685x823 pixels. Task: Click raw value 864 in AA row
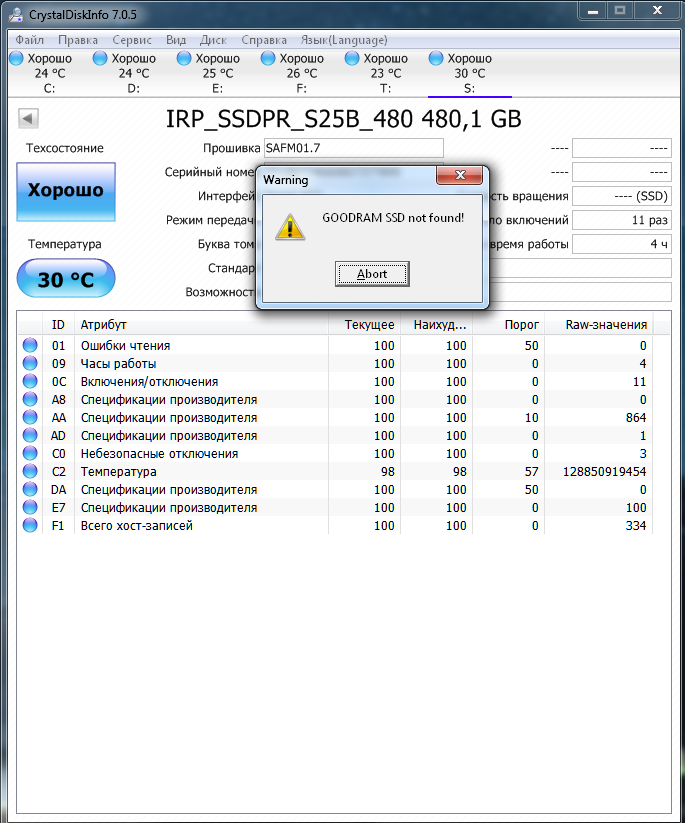click(636, 417)
